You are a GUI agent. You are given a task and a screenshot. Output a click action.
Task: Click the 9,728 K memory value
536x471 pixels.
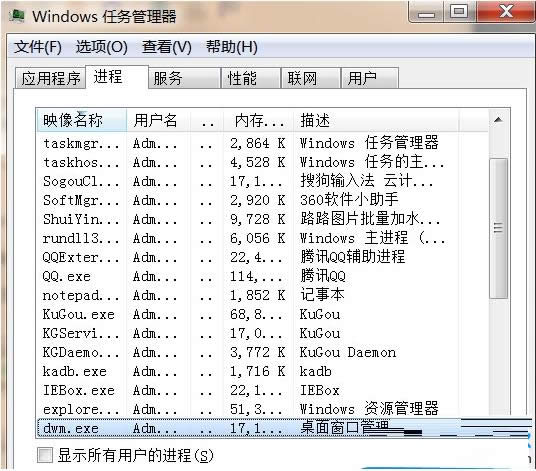258,219
